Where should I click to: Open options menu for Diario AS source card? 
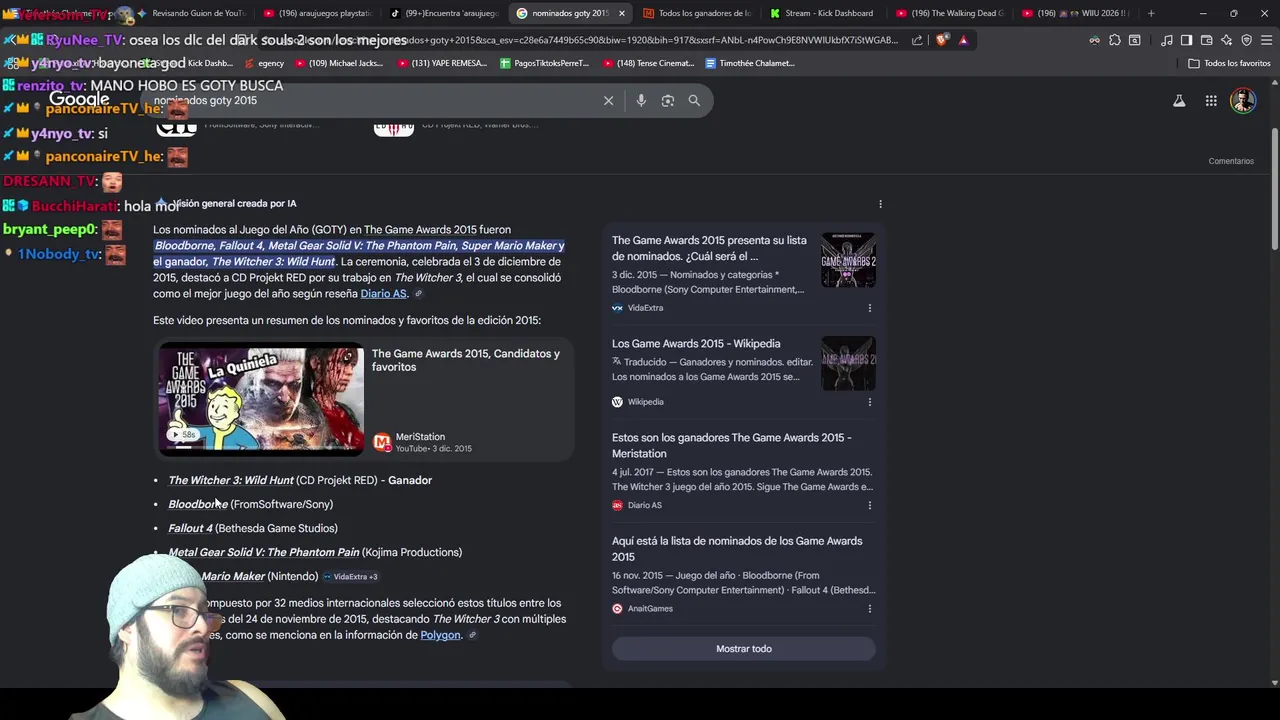869,505
